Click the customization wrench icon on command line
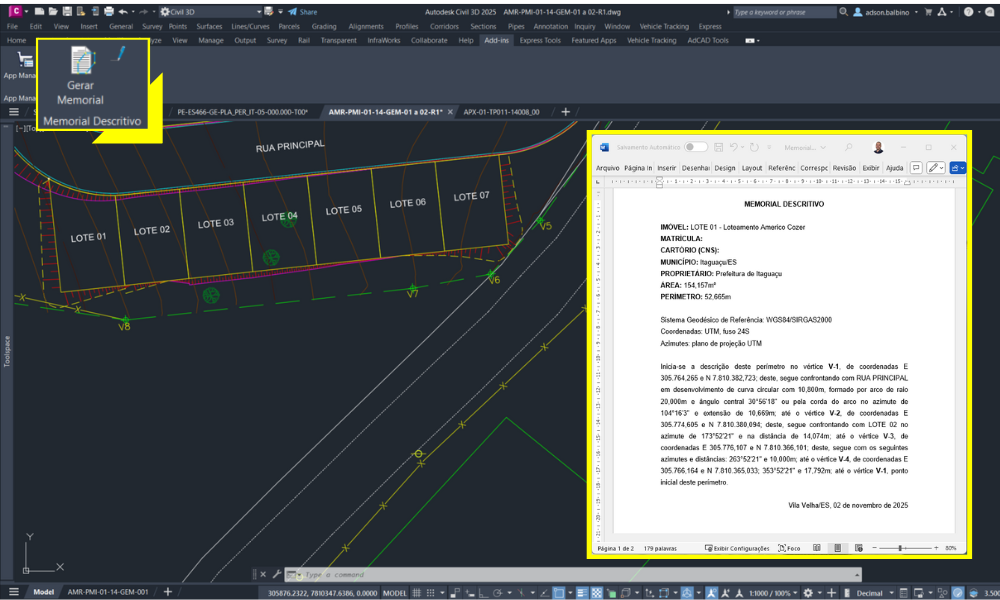This screenshot has width=1000, height=600. pyautogui.click(x=277, y=574)
